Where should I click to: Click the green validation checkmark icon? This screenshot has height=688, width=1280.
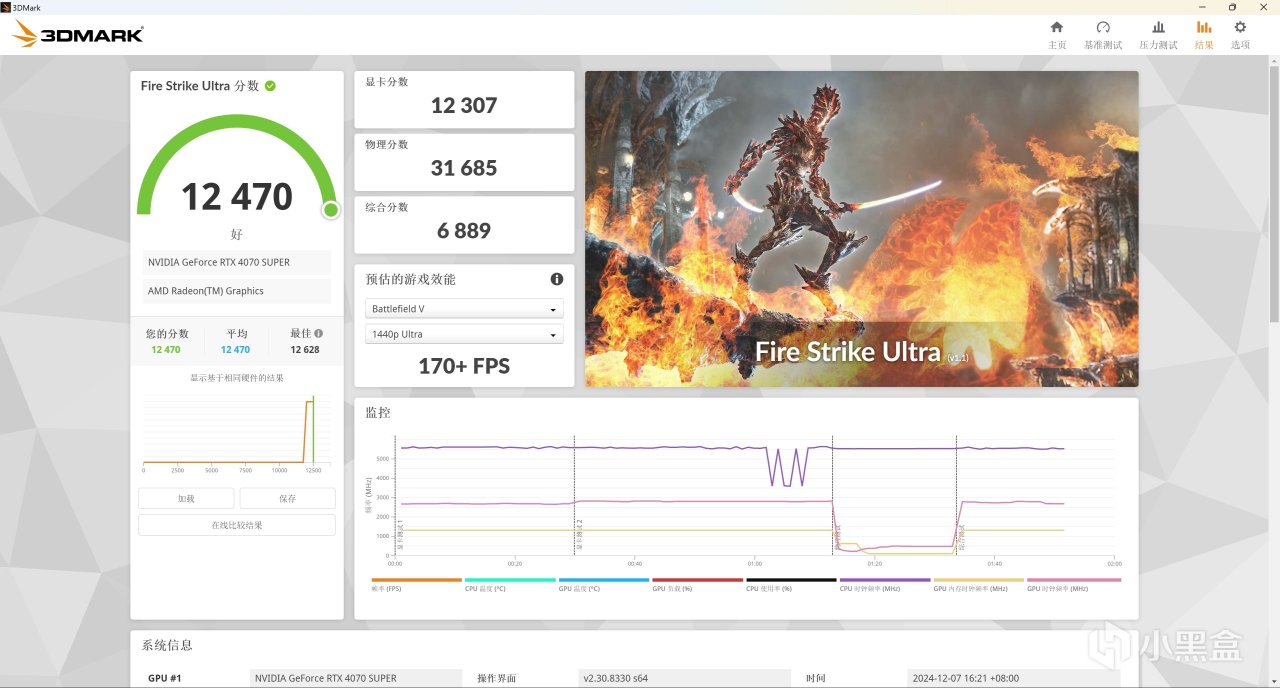(270, 86)
